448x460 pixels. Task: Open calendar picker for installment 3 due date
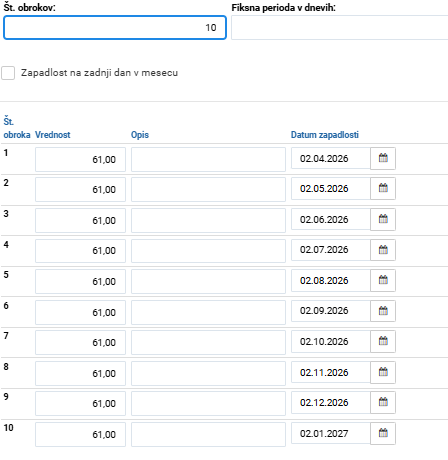[383, 219]
